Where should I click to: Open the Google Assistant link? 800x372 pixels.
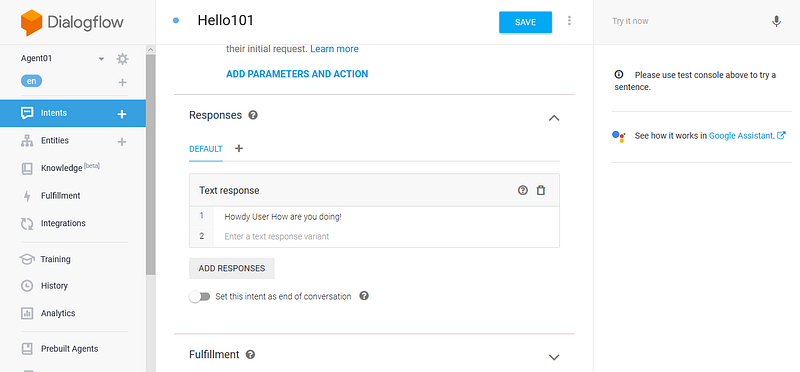pos(747,136)
